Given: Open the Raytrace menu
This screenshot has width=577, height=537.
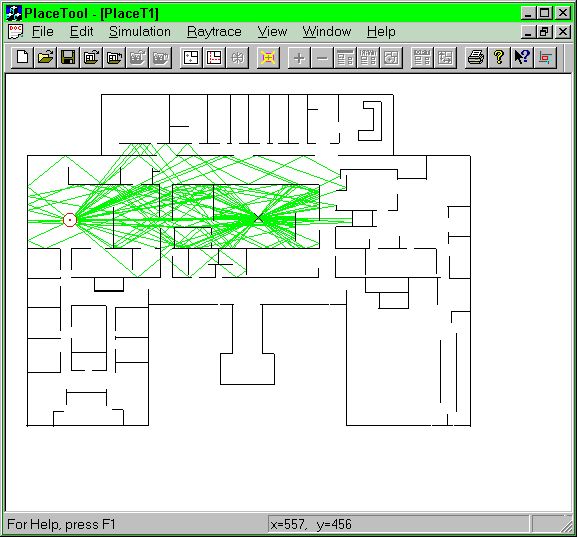Looking at the screenshot, I should point(214,32).
